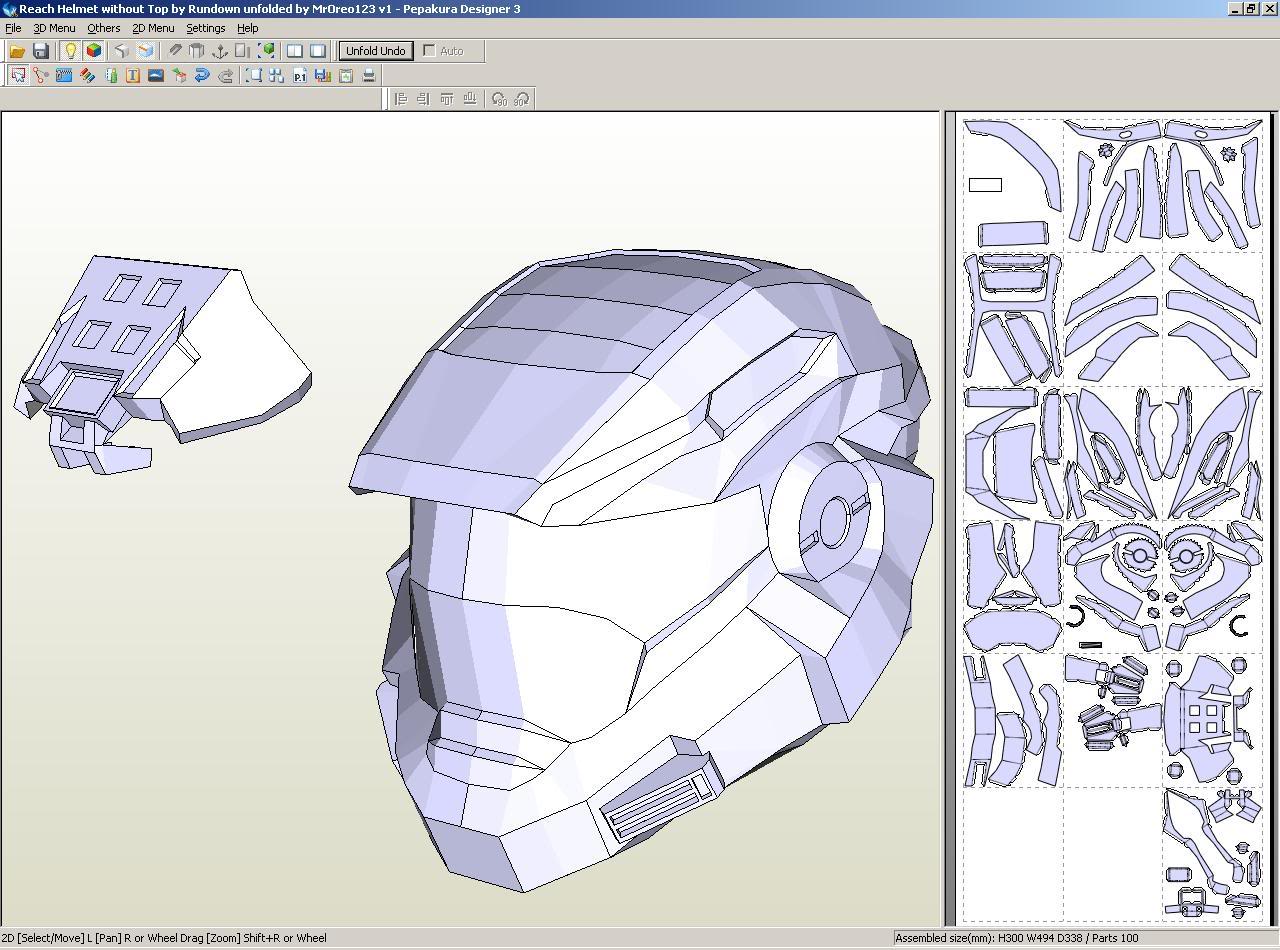Select the colored crayons edge color tool
This screenshot has height=950, width=1280.
coord(87,75)
